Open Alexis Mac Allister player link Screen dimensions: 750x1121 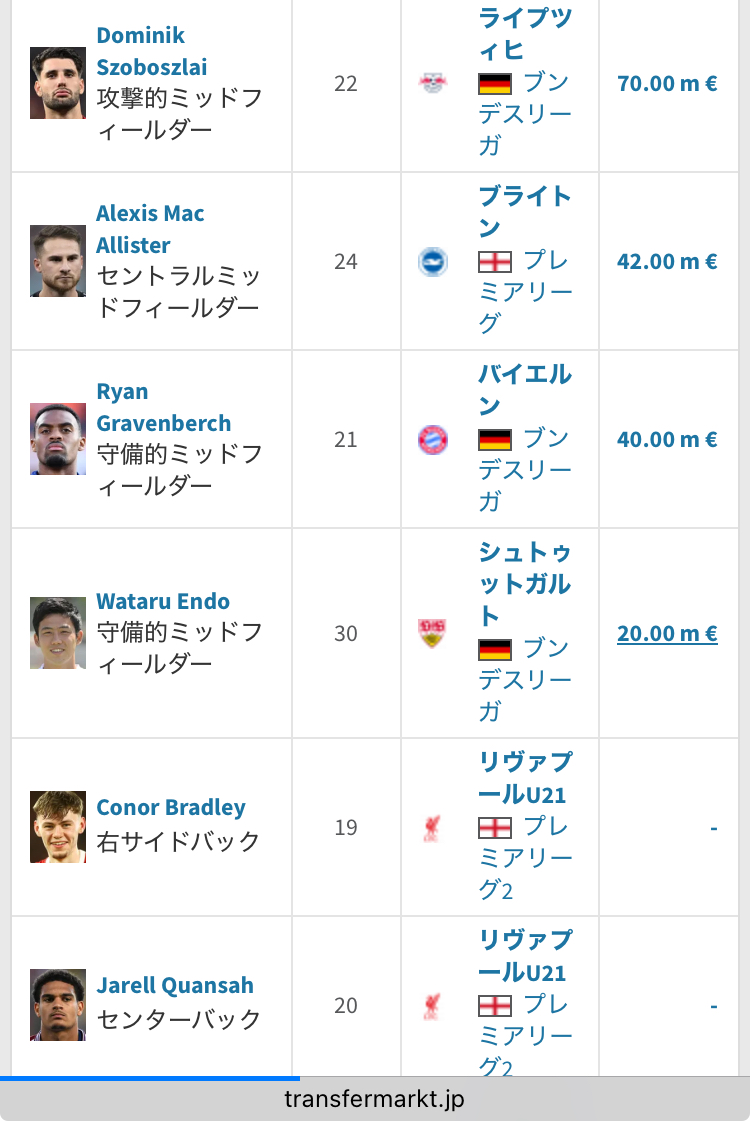coord(150,229)
